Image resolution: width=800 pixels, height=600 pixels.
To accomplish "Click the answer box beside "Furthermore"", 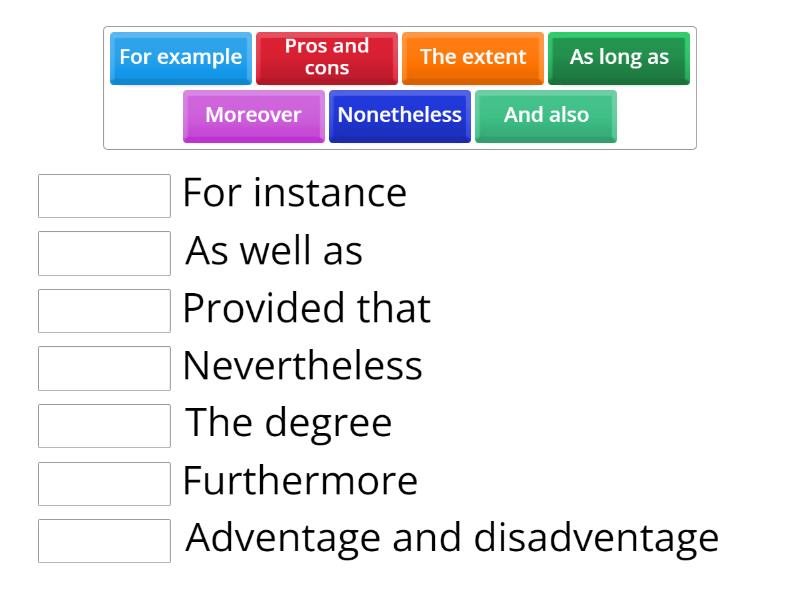I will (104, 484).
